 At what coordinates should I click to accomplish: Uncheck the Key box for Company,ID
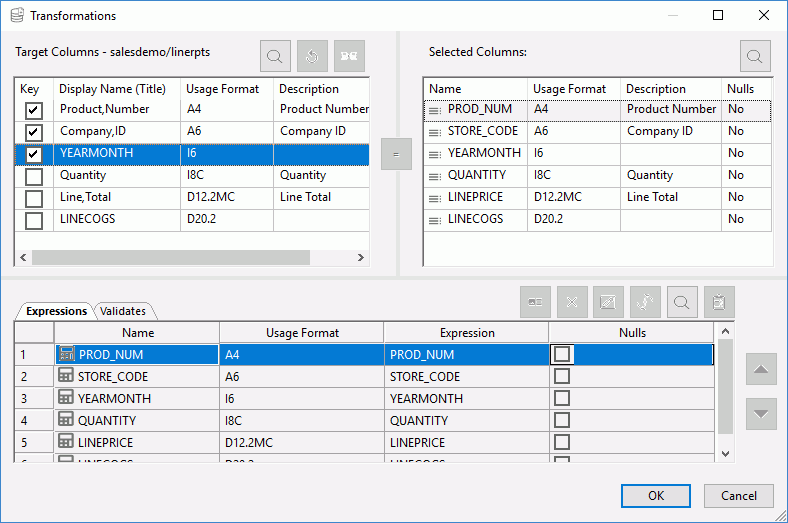(34, 132)
